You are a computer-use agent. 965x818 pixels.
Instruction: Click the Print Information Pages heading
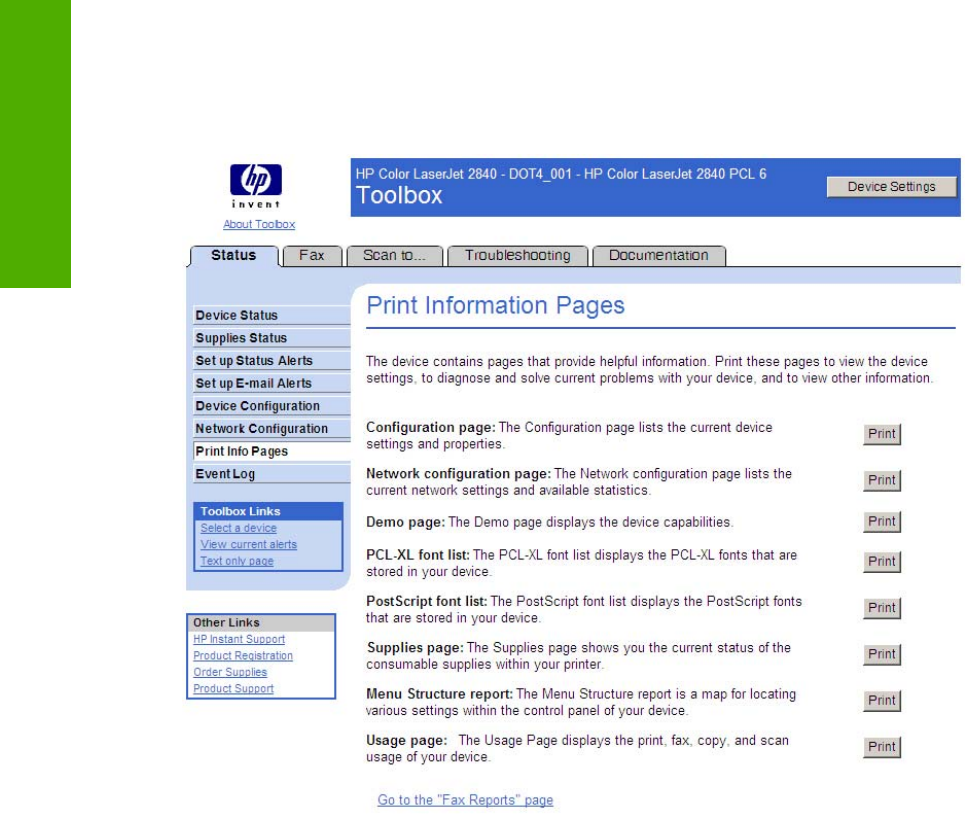[x=495, y=306]
